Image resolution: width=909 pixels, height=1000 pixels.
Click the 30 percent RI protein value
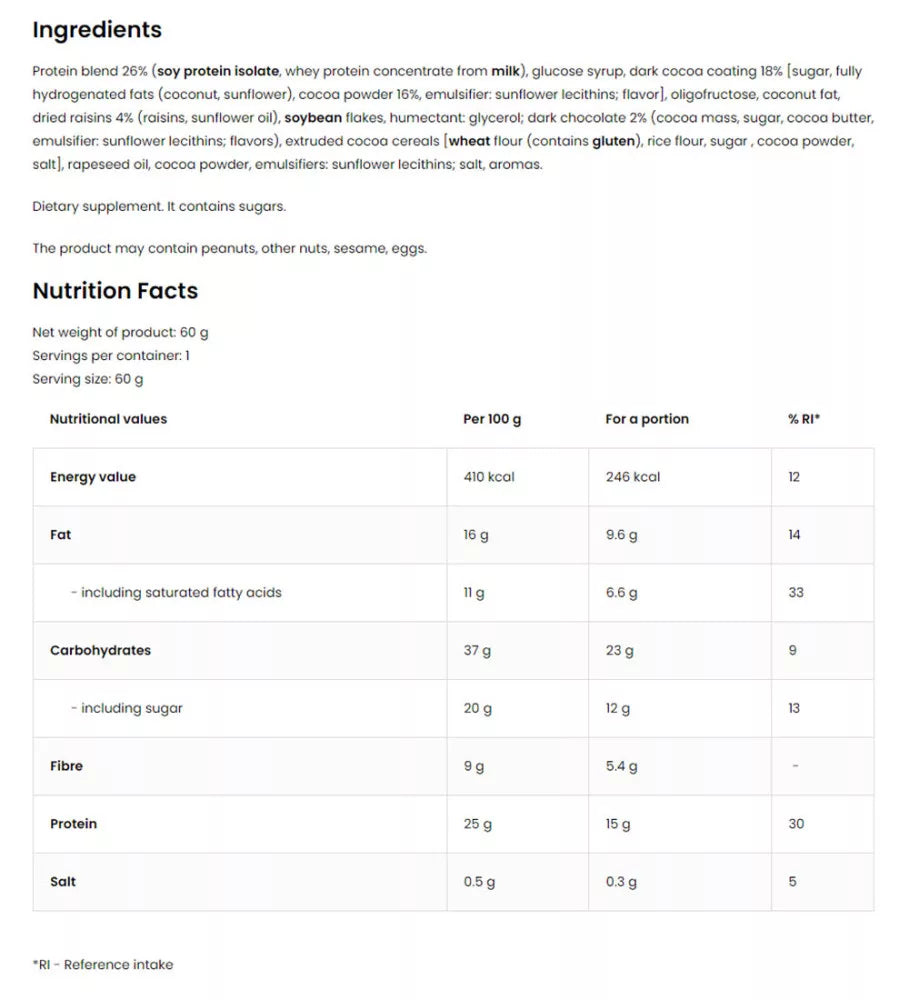coord(796,824)
